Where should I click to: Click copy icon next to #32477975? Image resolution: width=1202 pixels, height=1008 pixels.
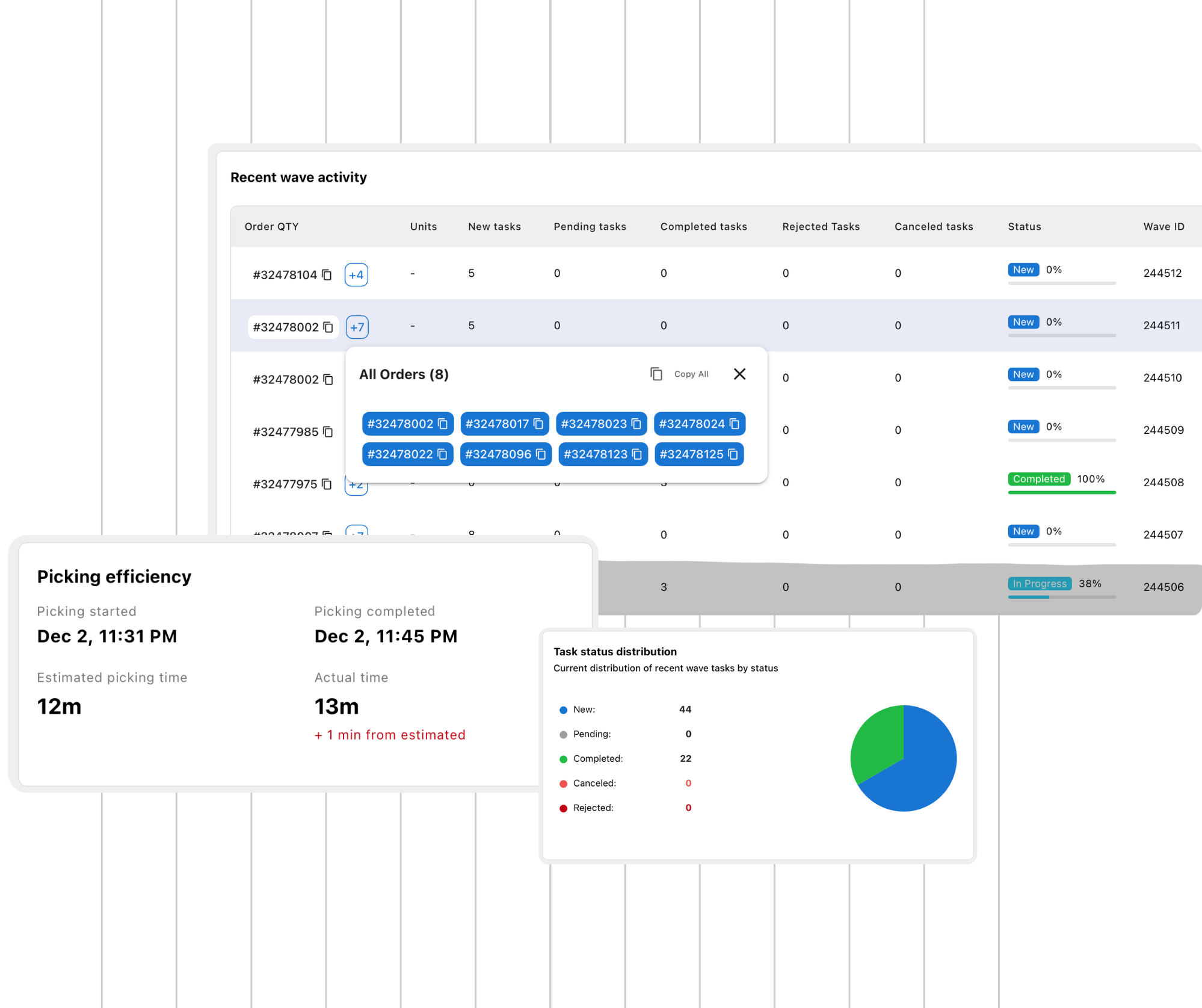[327, 484]
